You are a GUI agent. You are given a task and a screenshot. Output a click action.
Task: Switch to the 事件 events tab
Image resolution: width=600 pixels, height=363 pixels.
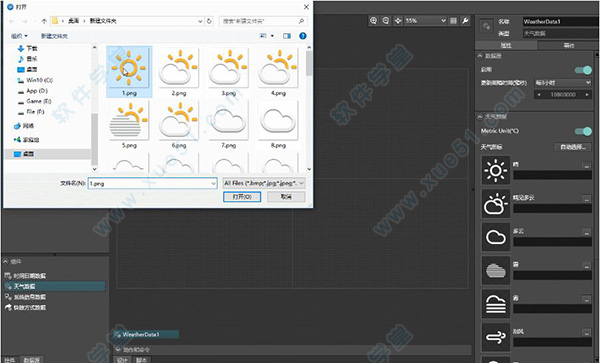click(x=568, y=46)
